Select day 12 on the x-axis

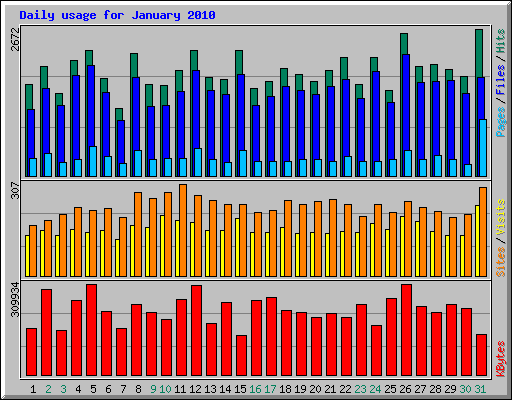(195, 389)
